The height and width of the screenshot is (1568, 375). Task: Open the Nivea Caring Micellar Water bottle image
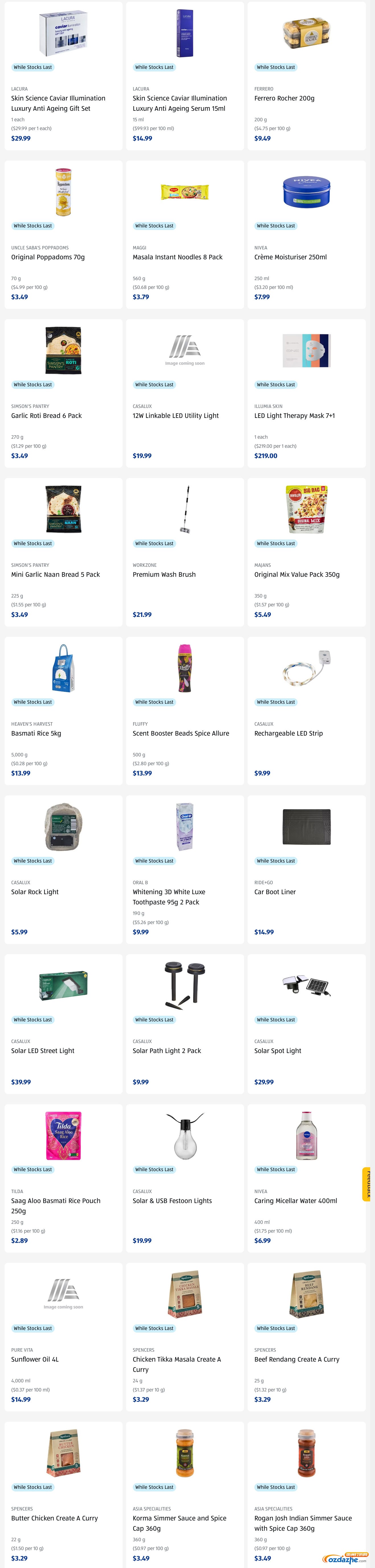(x=306, y=1135)
